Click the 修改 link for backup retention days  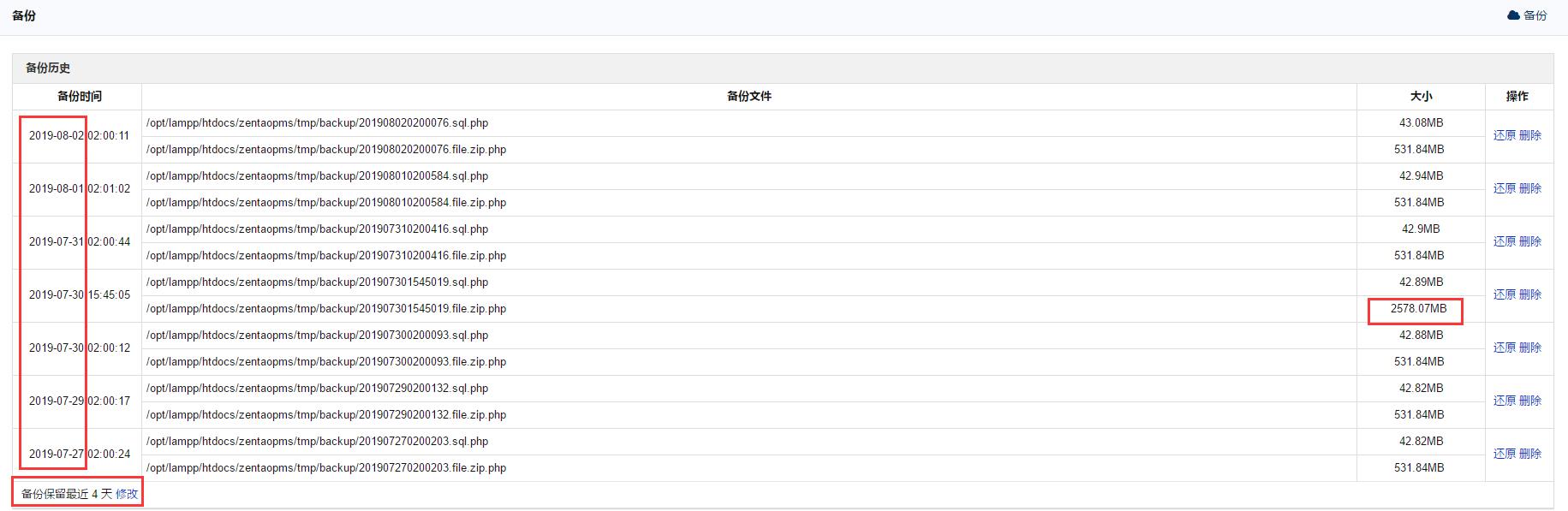[x=127, y=494]
